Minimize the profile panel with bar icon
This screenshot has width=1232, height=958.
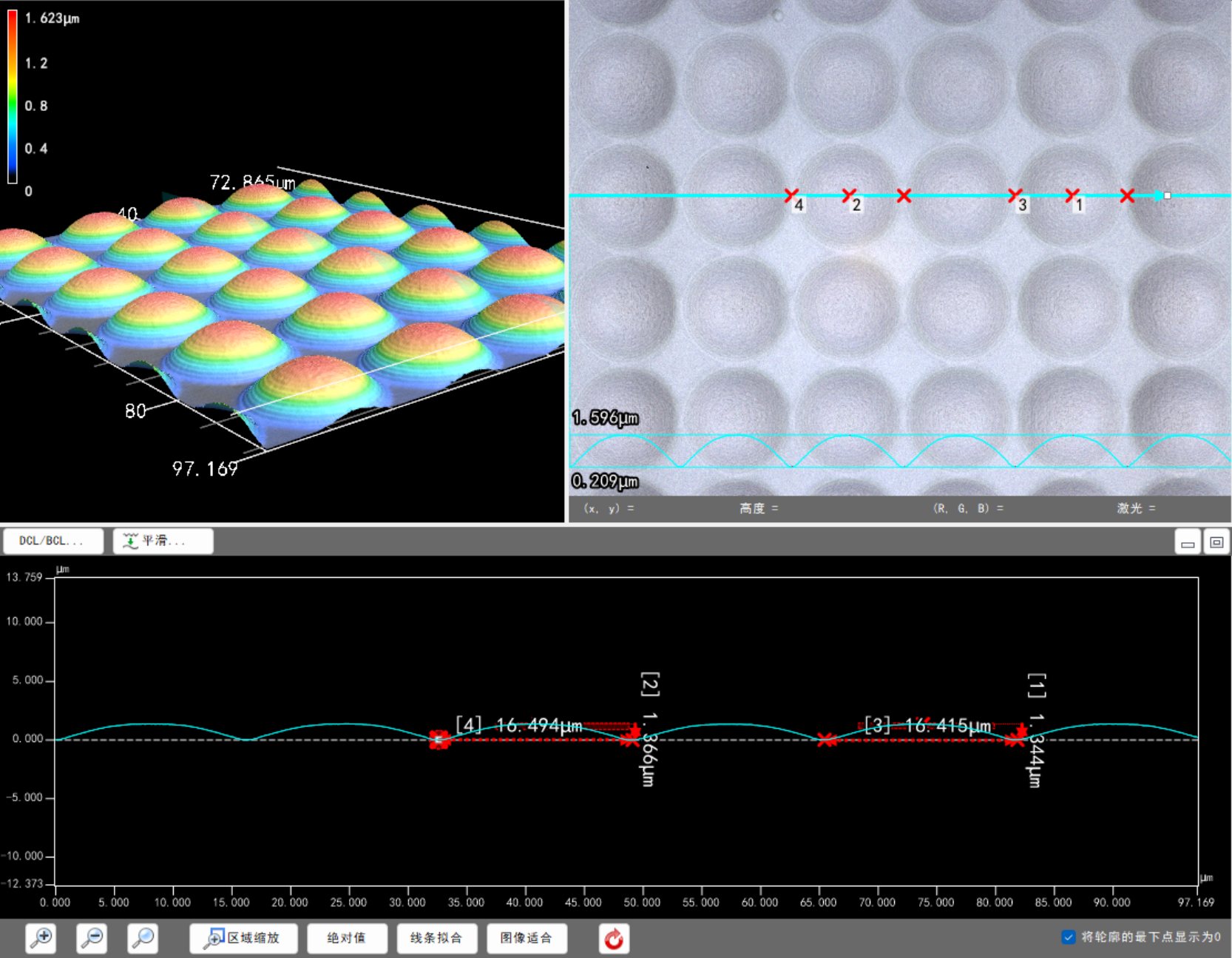pyautogui.click(x=1188, y=542)
